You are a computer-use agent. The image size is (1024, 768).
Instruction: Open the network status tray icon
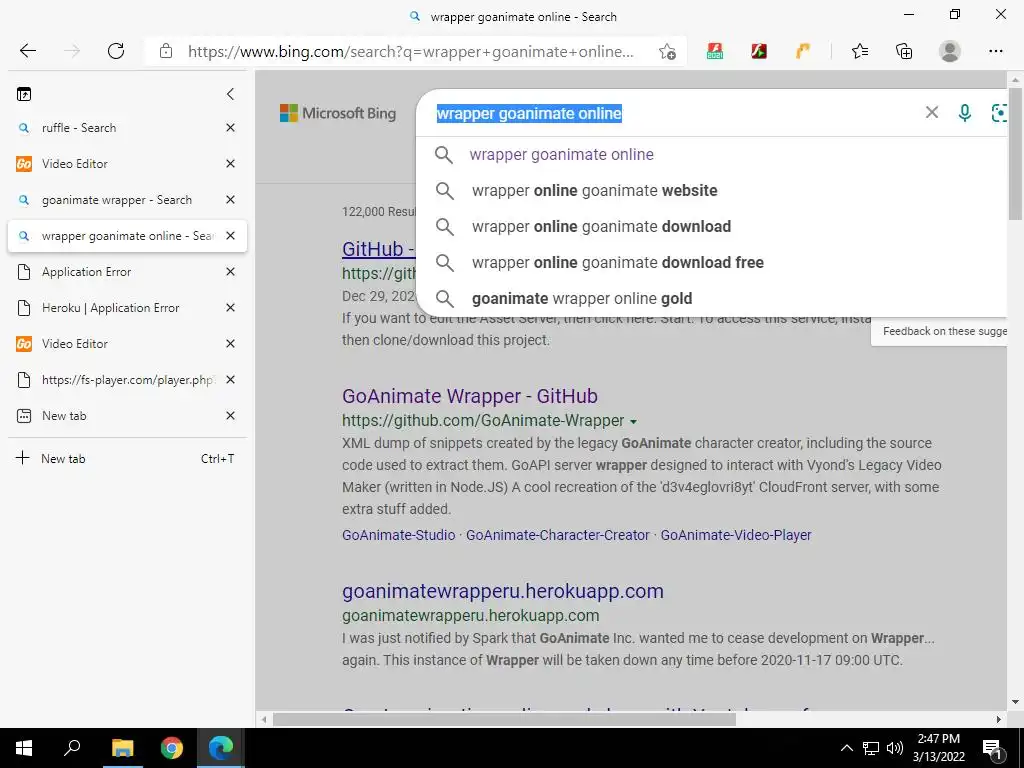(x=871, y=748)
